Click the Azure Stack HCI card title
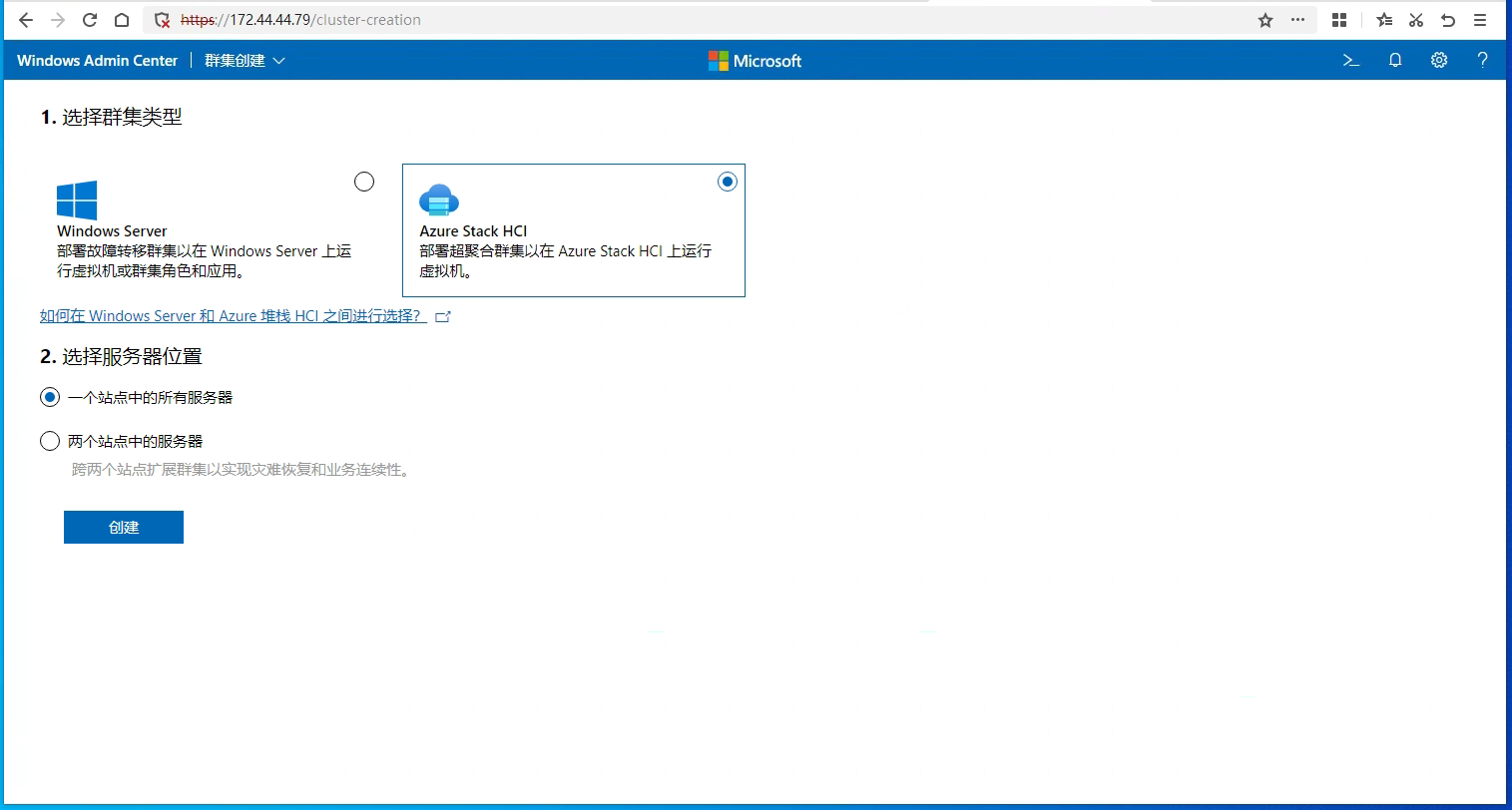 pos(473,231)
